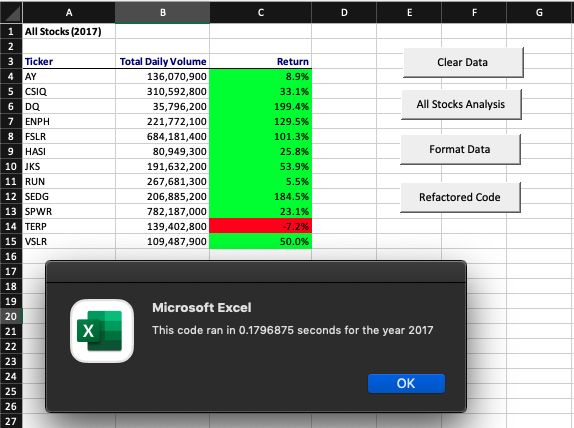Click green return cell 53.9%
Image resolution: width=574 pixels, height=428 pixels.
tap(261, 167)
